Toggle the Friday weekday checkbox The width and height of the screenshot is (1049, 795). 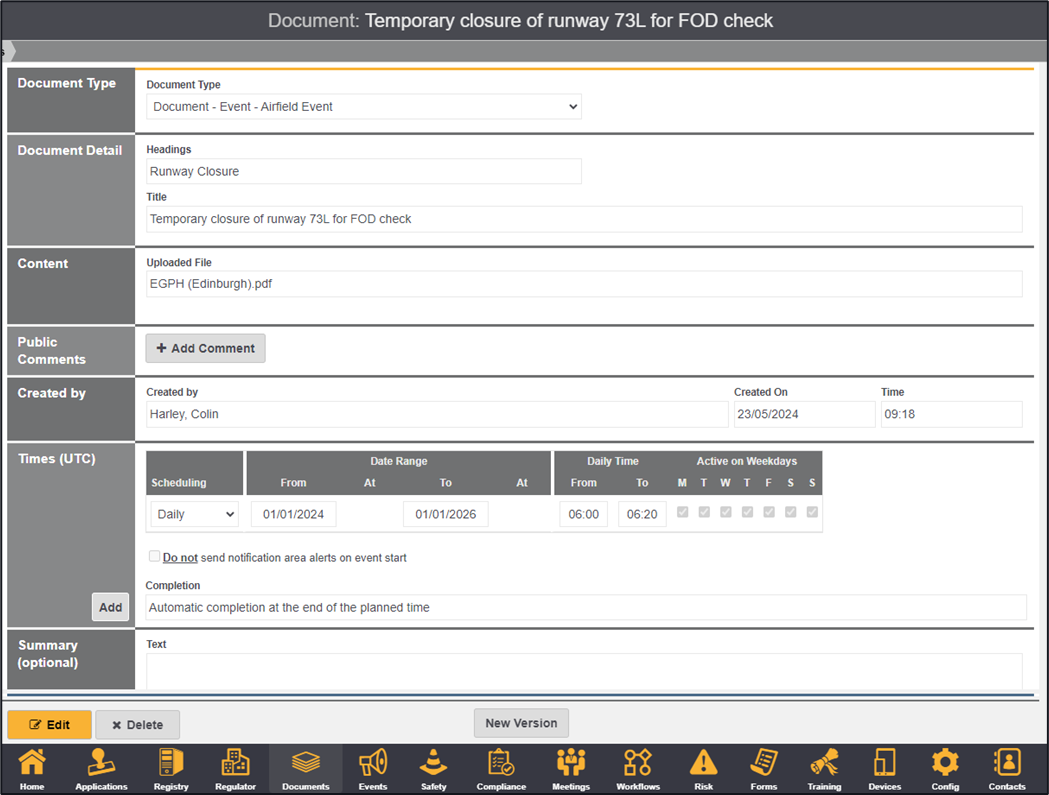769,512
